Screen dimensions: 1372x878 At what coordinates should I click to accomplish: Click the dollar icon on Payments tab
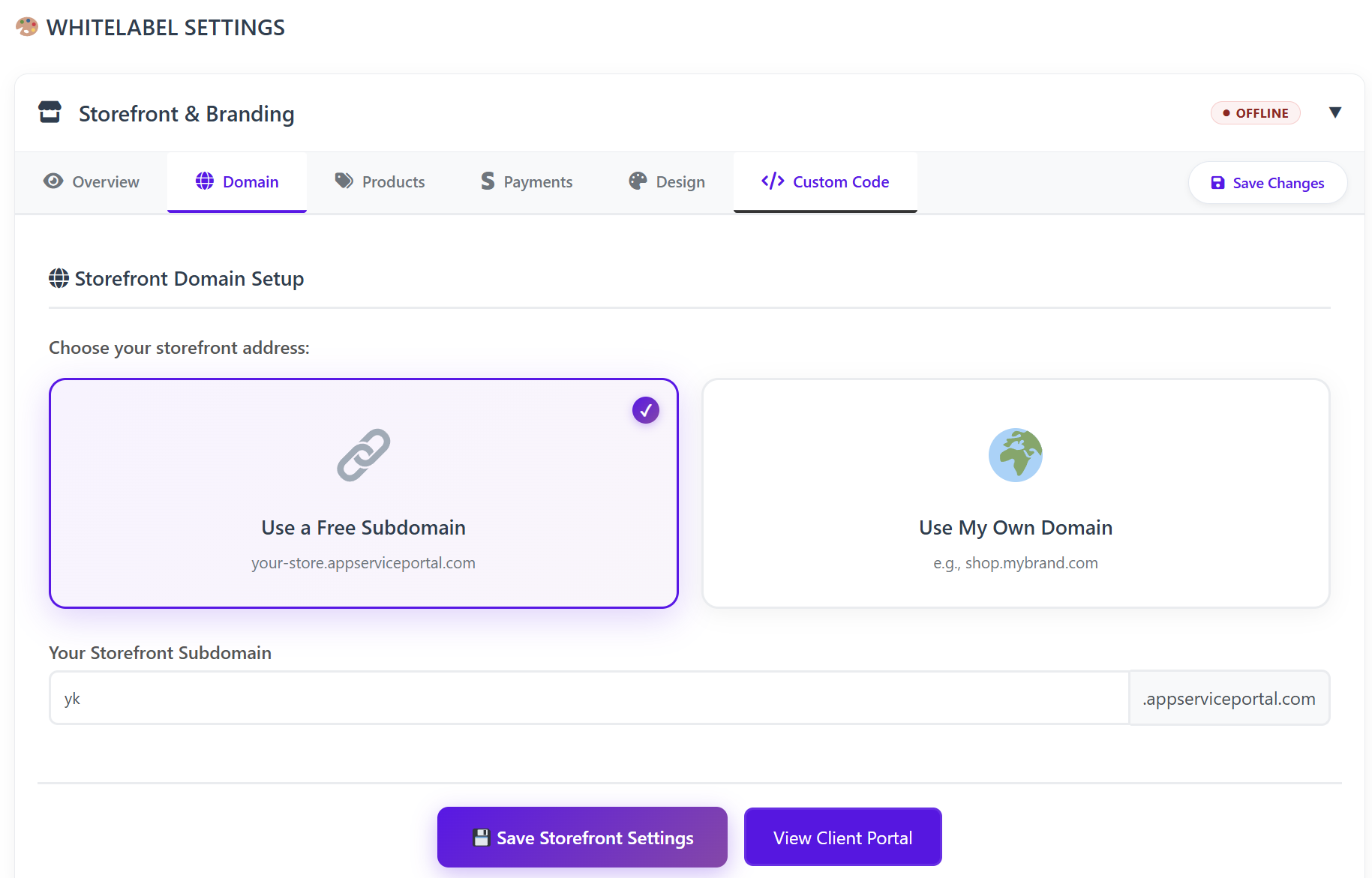click(488, 181)
